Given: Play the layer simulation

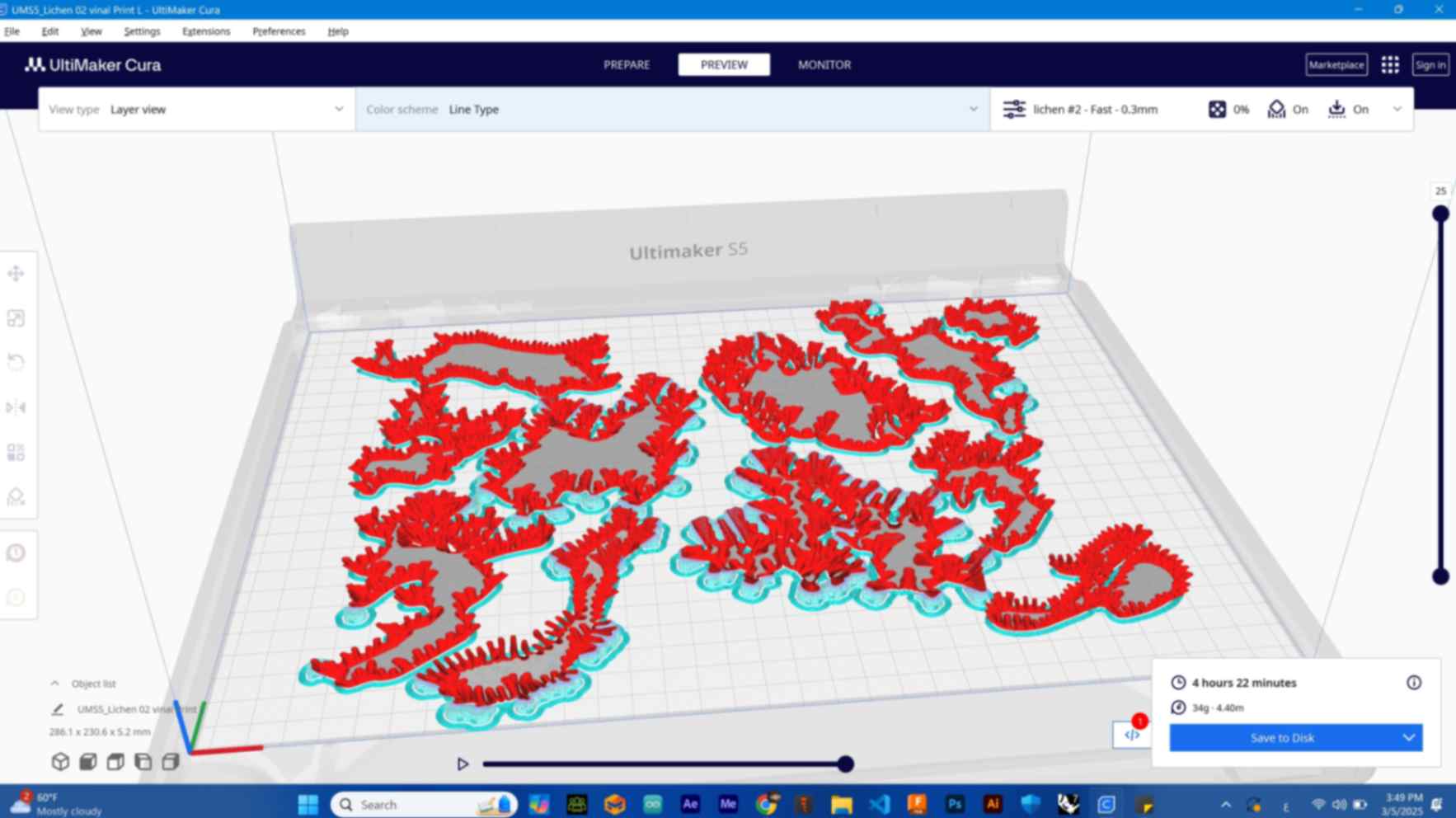Looking at the screenshot, I should (463, 764).
